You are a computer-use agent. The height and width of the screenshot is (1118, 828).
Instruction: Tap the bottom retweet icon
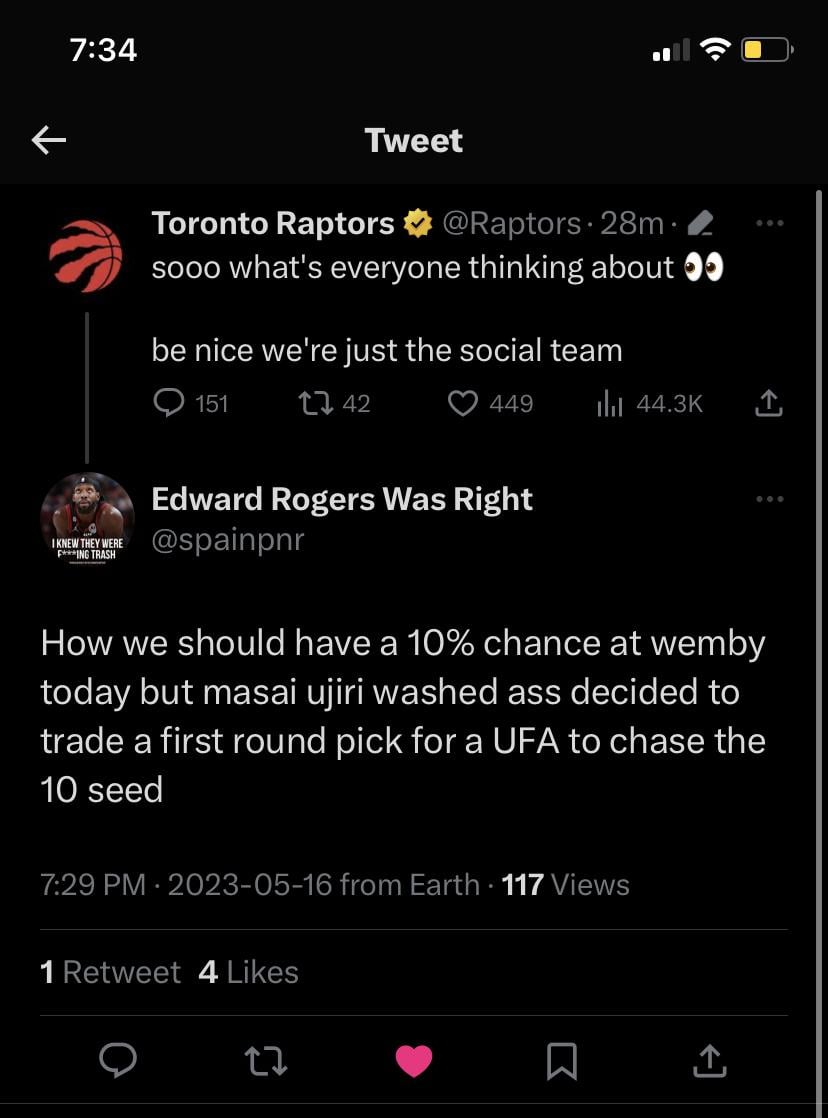[266, 1061]
